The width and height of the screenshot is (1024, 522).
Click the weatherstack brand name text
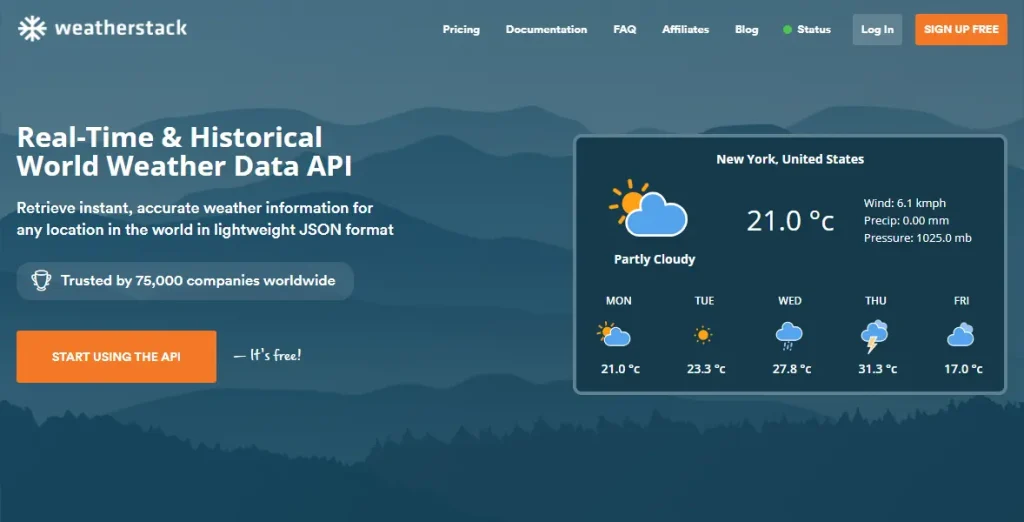click(x=121, y=29)
